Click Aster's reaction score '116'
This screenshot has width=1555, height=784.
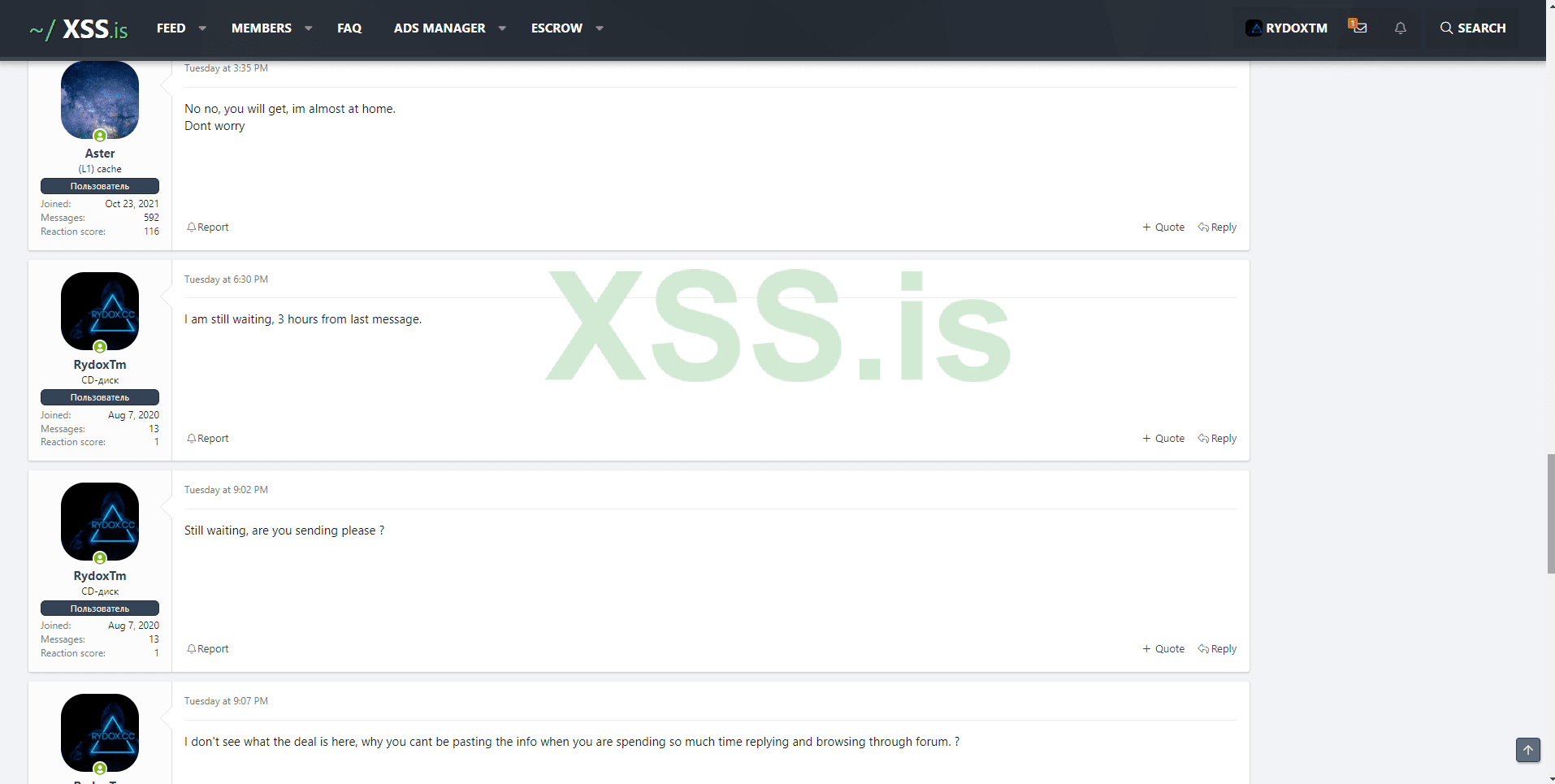pyautogui.click(x=151, y=232)
